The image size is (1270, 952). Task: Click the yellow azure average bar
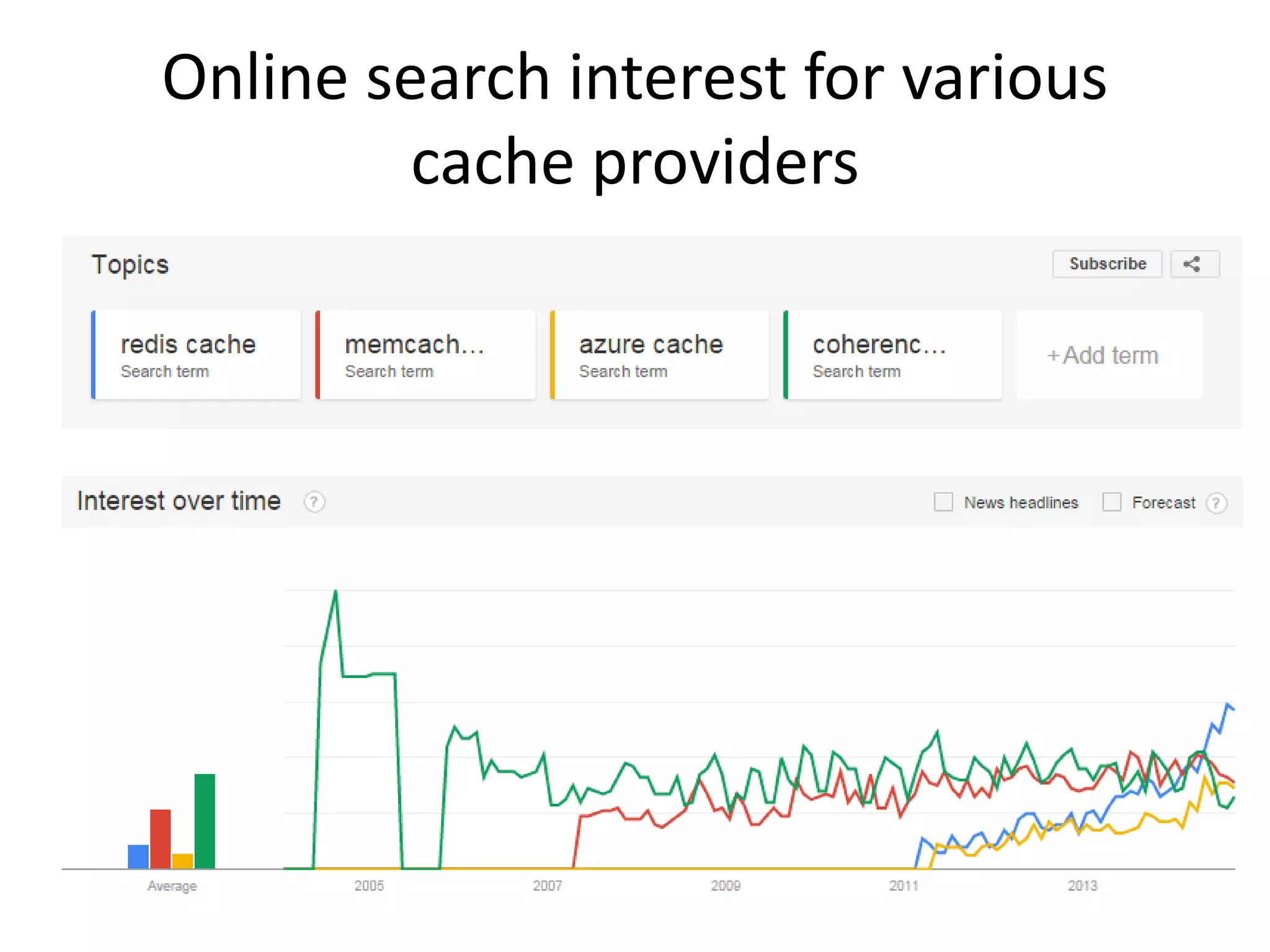(x=182, y=861)
